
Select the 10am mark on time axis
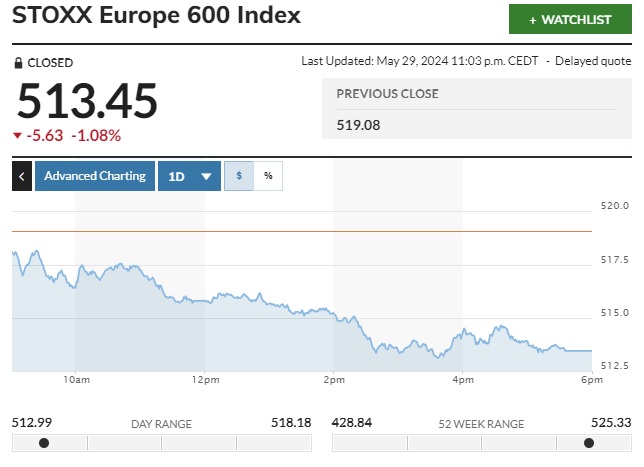click(76, 380)
